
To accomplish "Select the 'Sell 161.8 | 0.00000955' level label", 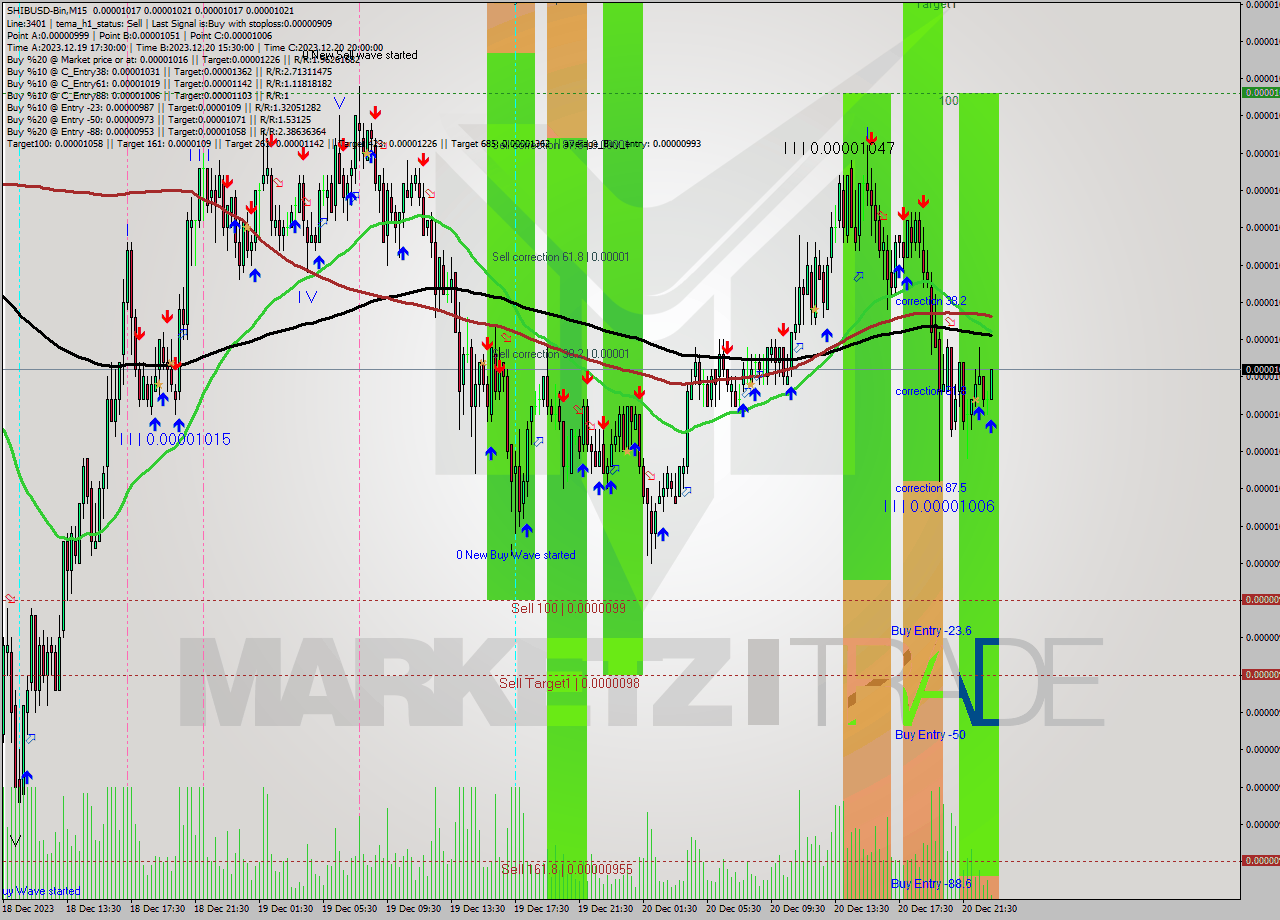I will click(x=567, y=869).
